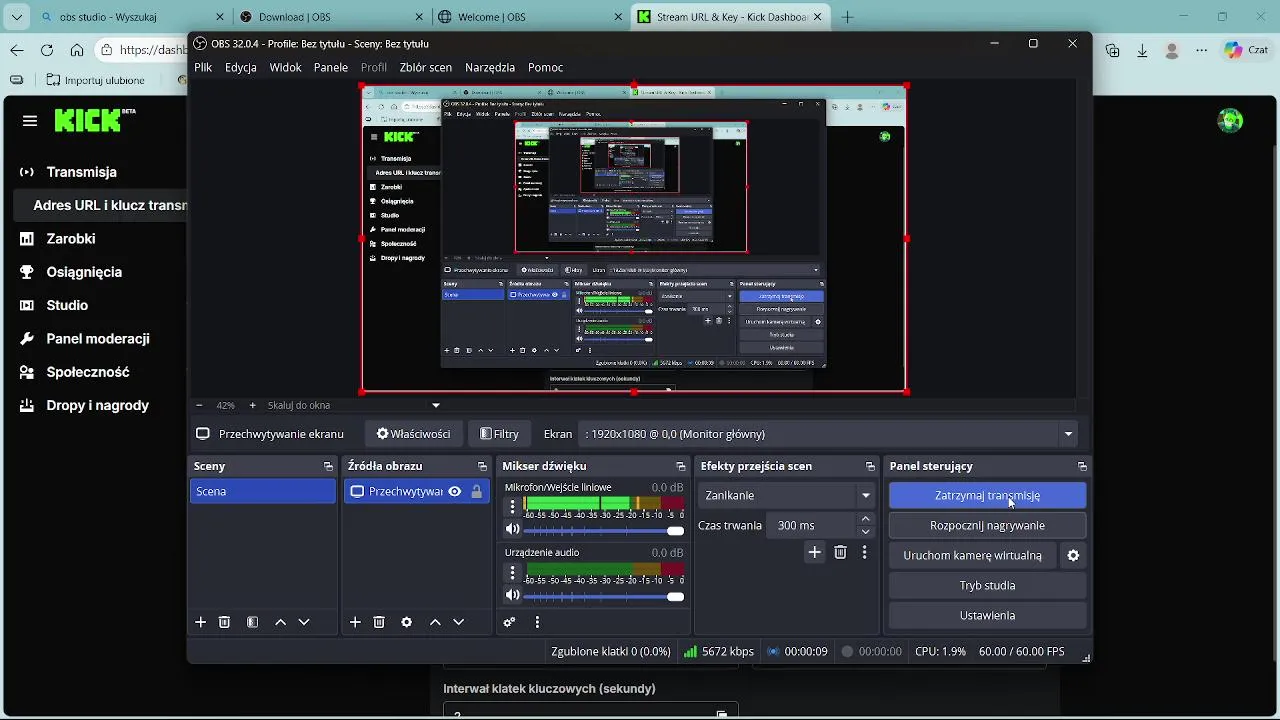Move the scene down in Sceny panel
1280x720 pixels.
pos(304,622)
